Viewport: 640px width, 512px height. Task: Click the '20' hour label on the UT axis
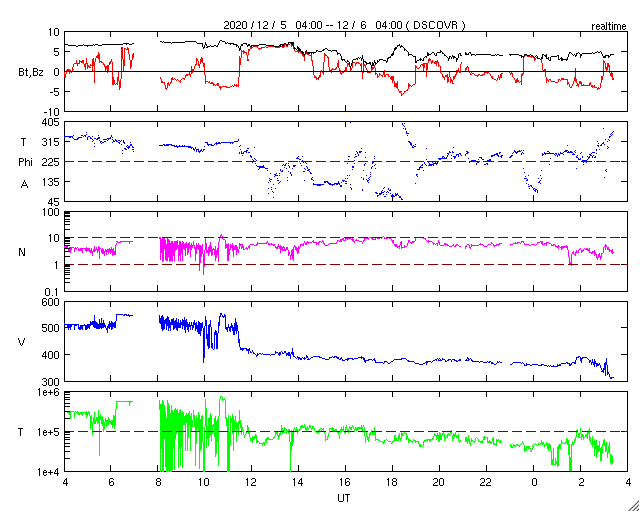pyautogui.click(x=440, y=483)
